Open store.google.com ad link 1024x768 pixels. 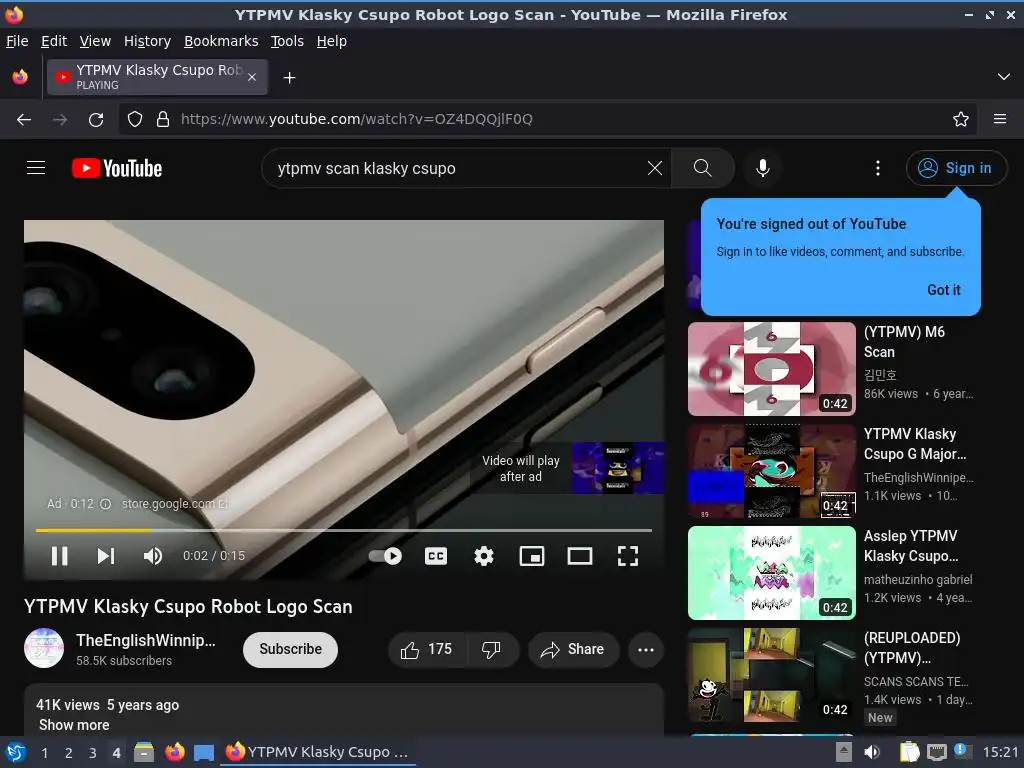click(x=174, y=504)
